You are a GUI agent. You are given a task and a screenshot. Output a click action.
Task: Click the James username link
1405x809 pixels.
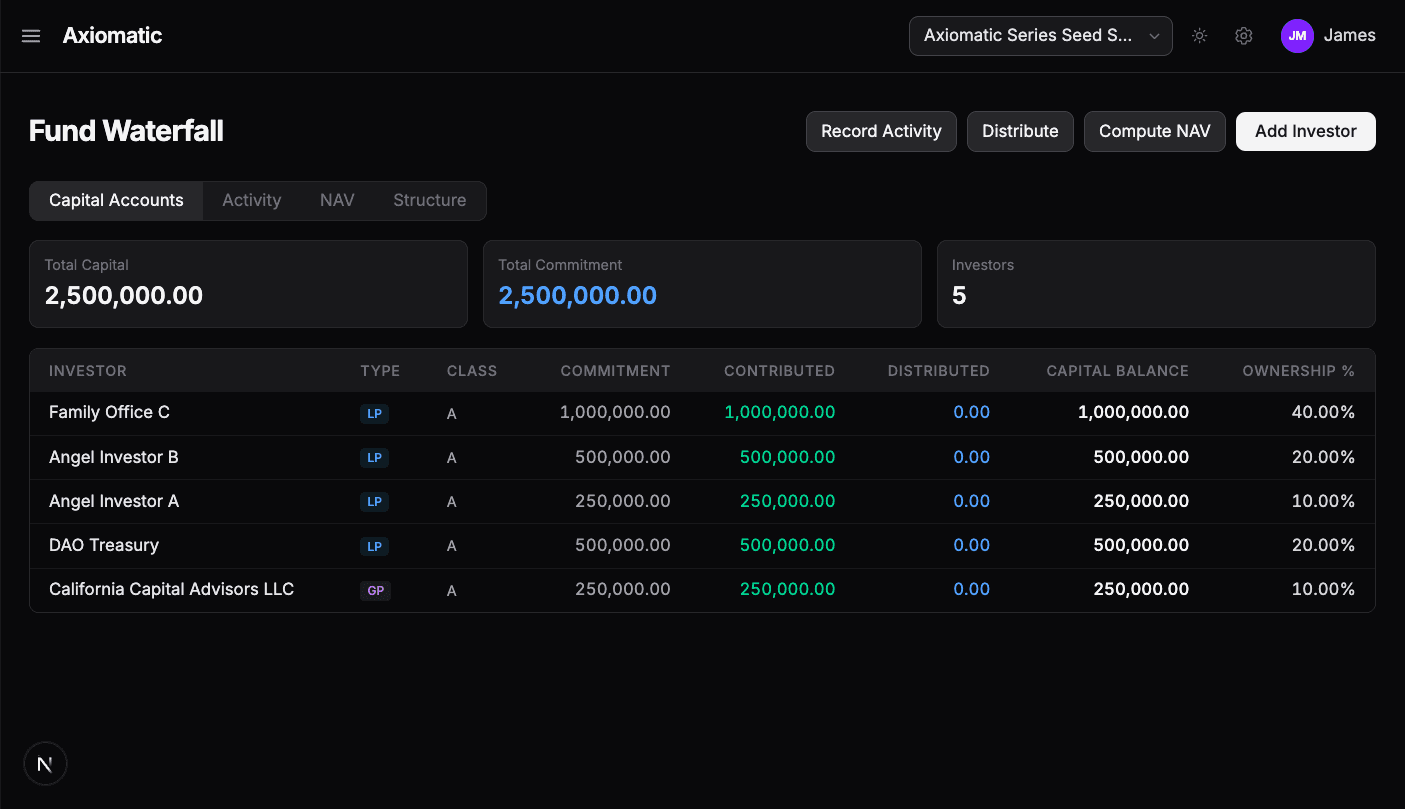click(1349, 35)
